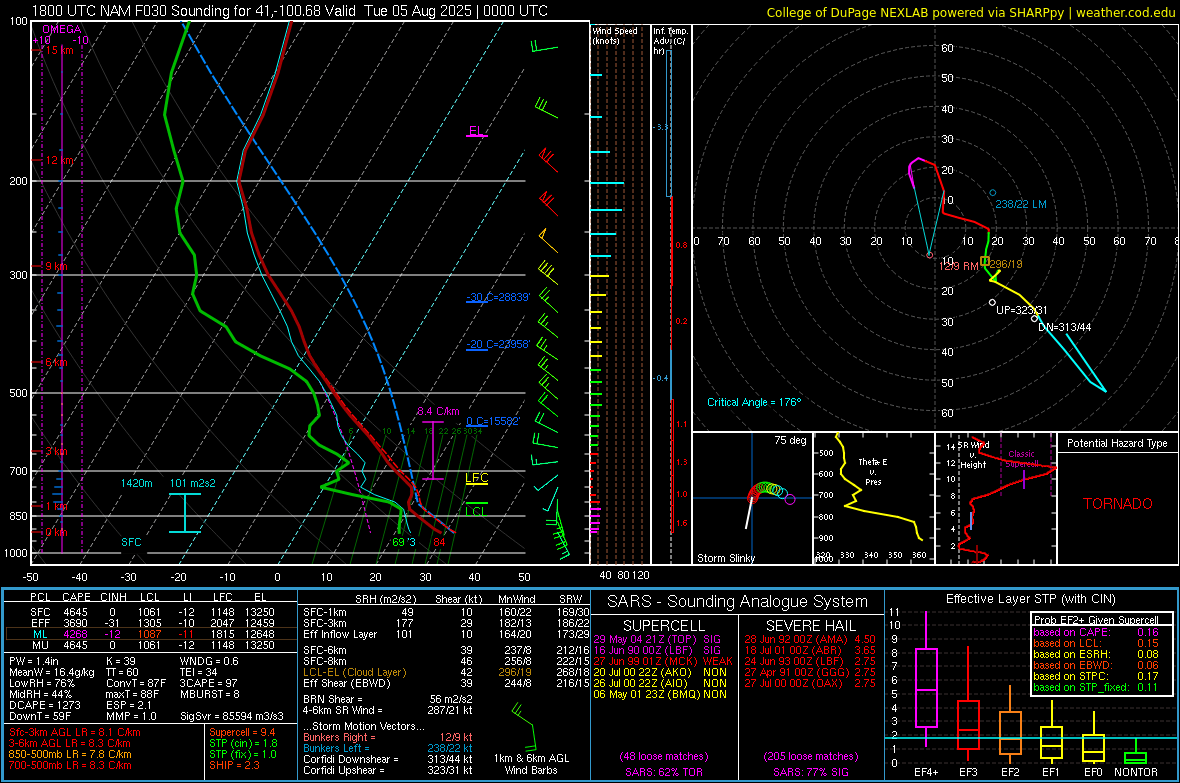Screen dimensions: 1180x783
Task: Click the "Eff Shear (EBWD)" row label
Action: pyautogui.click(x=347, y=683)
